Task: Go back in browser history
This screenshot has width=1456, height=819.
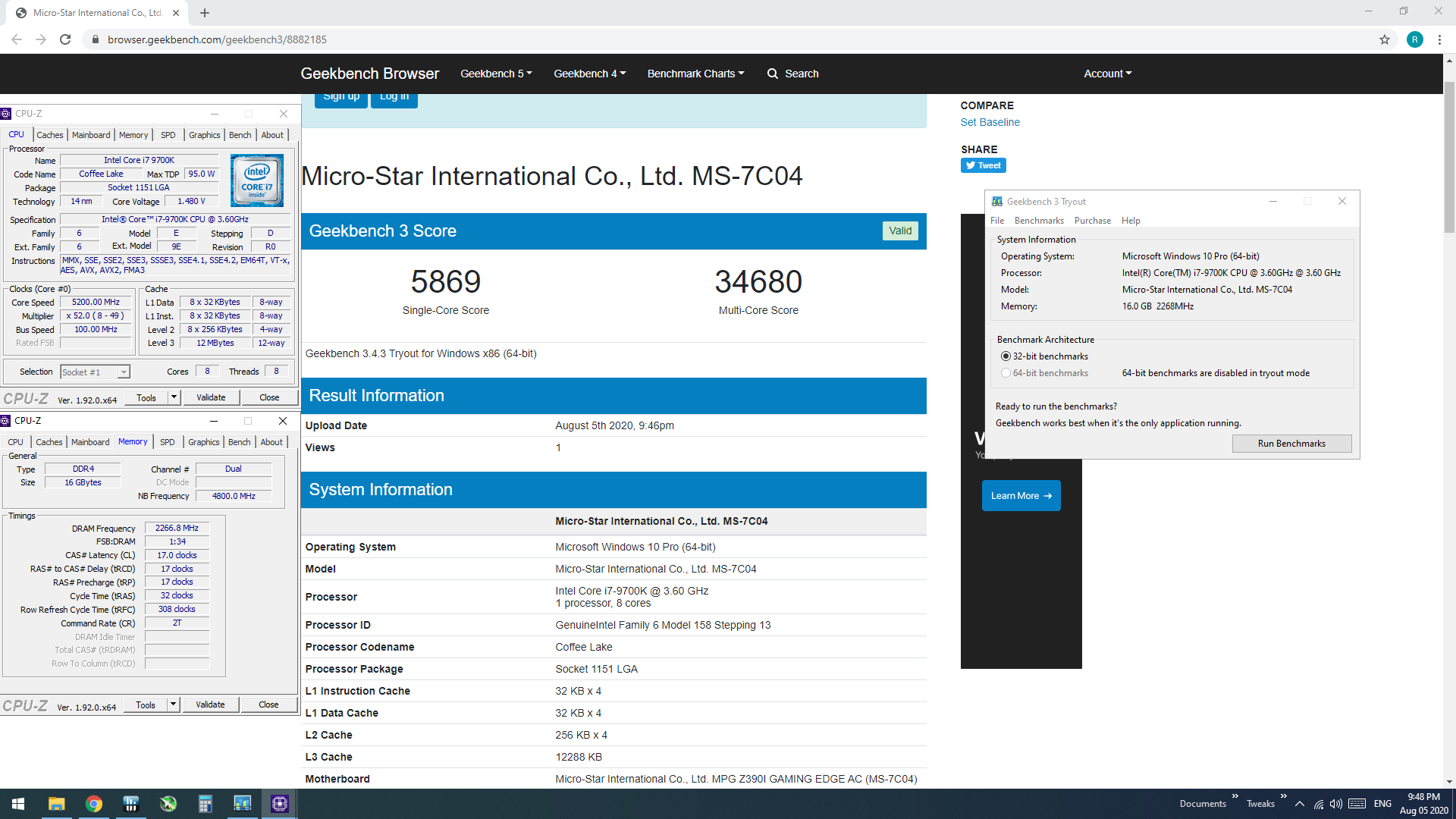Action: pos(17,39)
